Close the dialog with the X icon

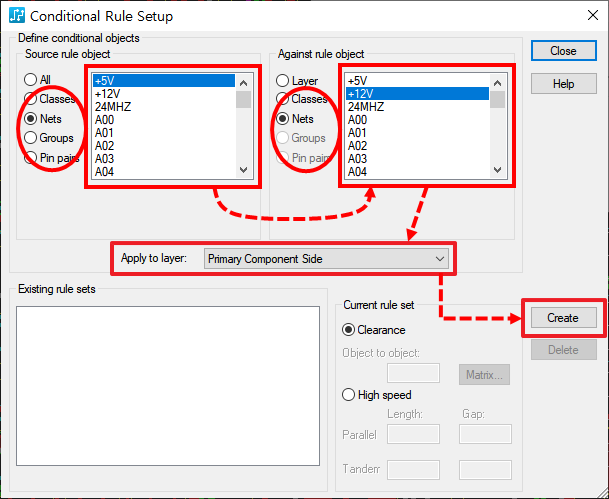pyautogui.click(x=593, y=16)
